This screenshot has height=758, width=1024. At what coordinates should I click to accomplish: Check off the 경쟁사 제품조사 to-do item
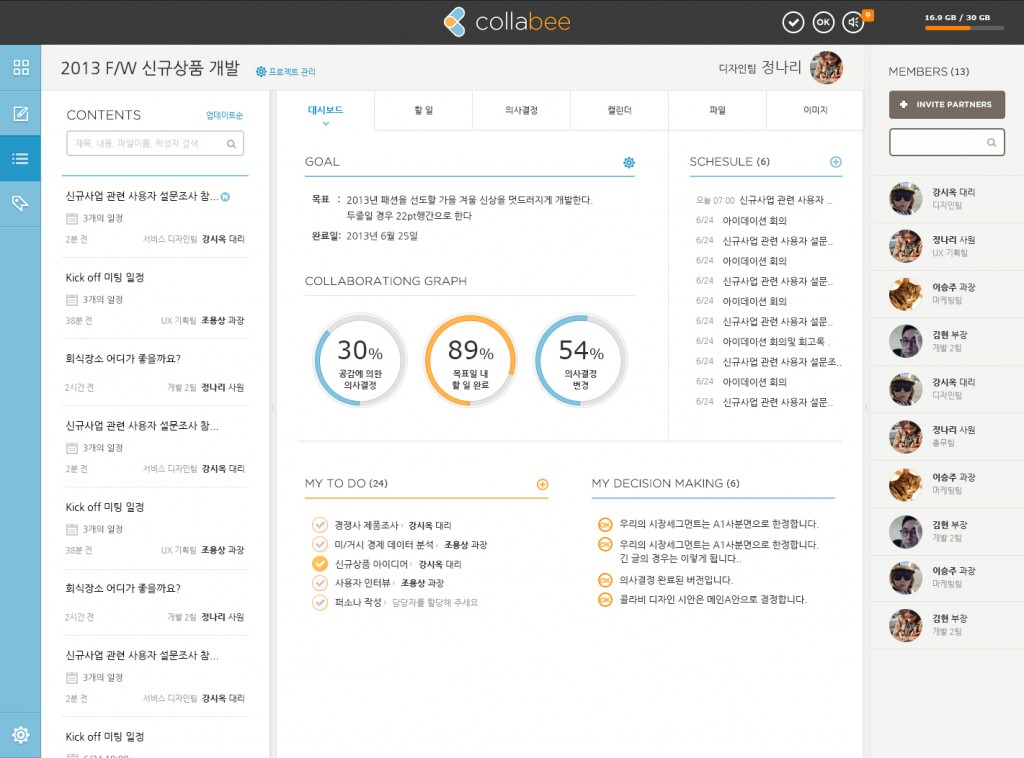320,524
